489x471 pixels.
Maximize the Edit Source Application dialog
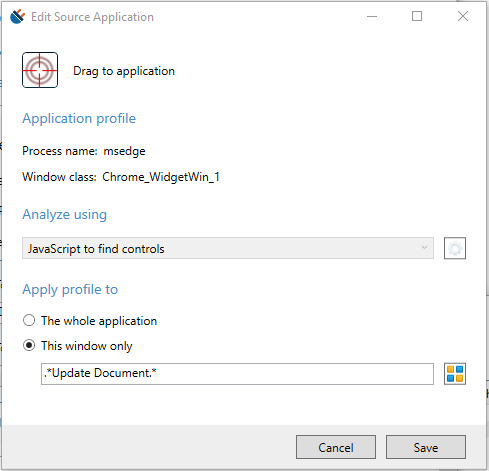417,16
